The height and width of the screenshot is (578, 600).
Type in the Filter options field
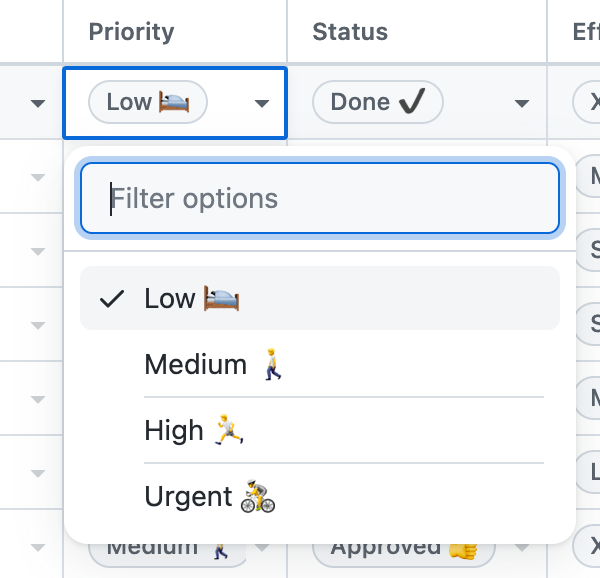pos(320,198)
